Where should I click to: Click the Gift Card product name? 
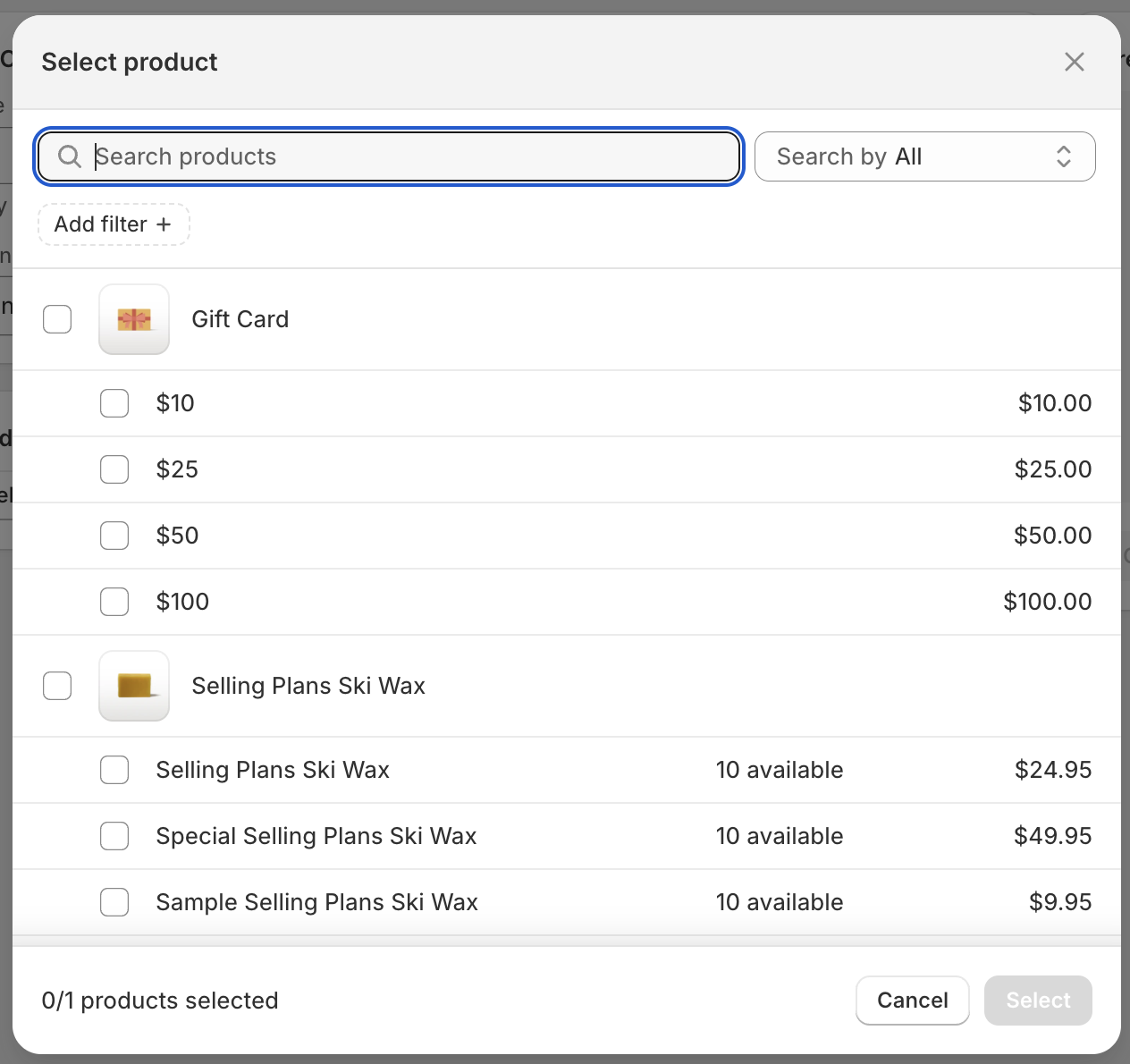pyautogui.click(x=240, y=319)
